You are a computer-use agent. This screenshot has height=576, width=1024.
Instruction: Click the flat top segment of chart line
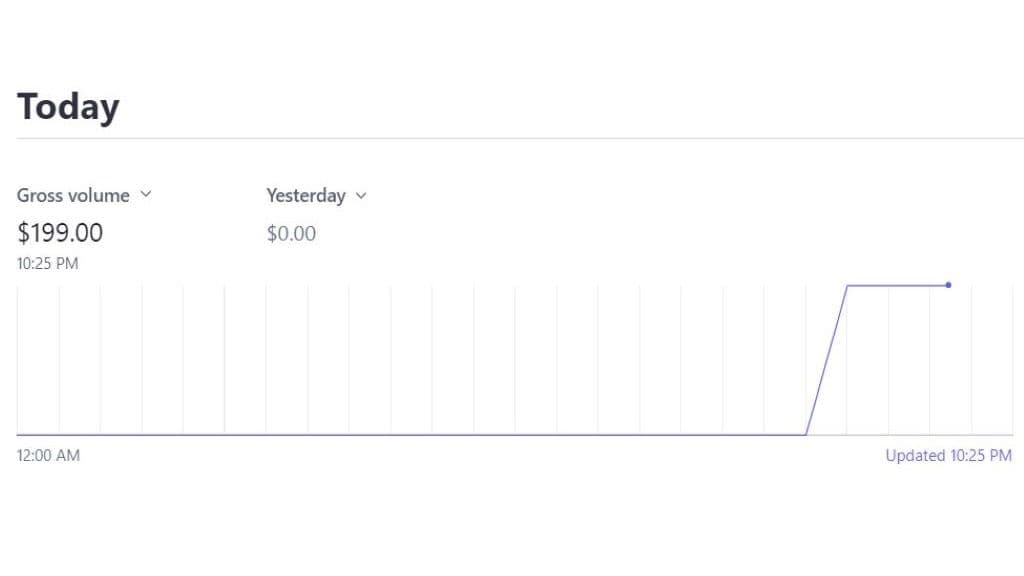tap(897, 285)
